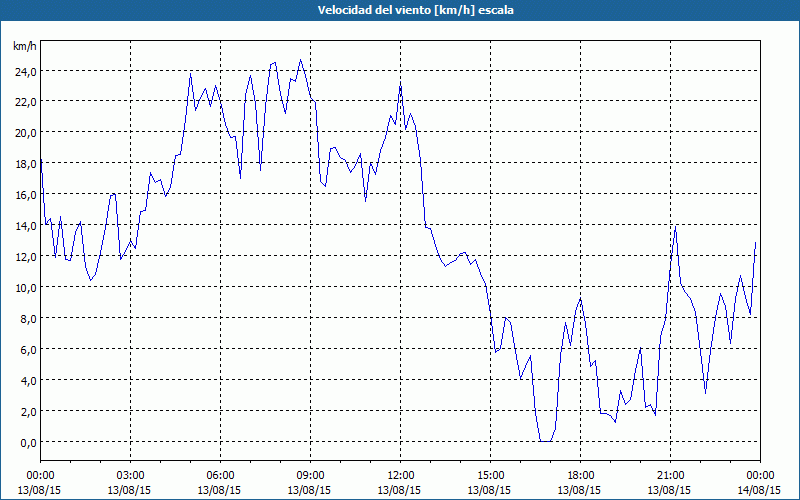Click the 13/08/15 date under 12:00

point(399,490)
